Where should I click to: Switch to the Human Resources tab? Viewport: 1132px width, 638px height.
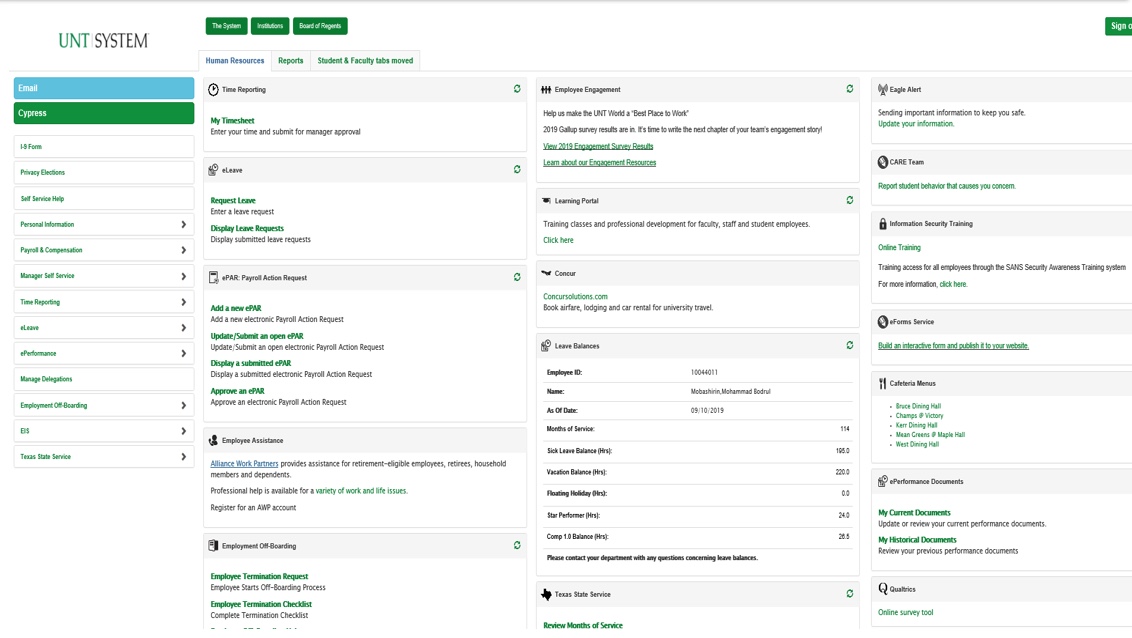[235, 61]
